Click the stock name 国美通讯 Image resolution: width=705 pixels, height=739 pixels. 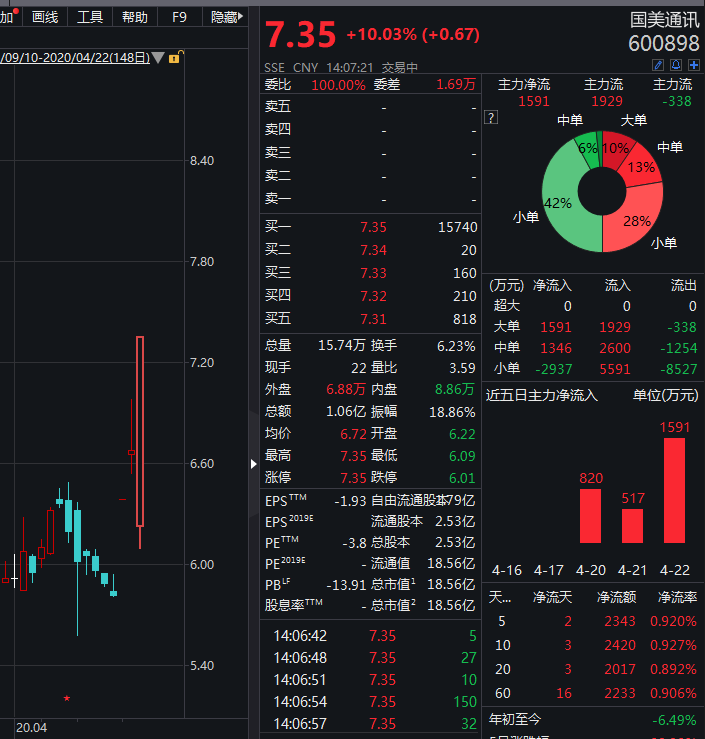click(664, 20)
